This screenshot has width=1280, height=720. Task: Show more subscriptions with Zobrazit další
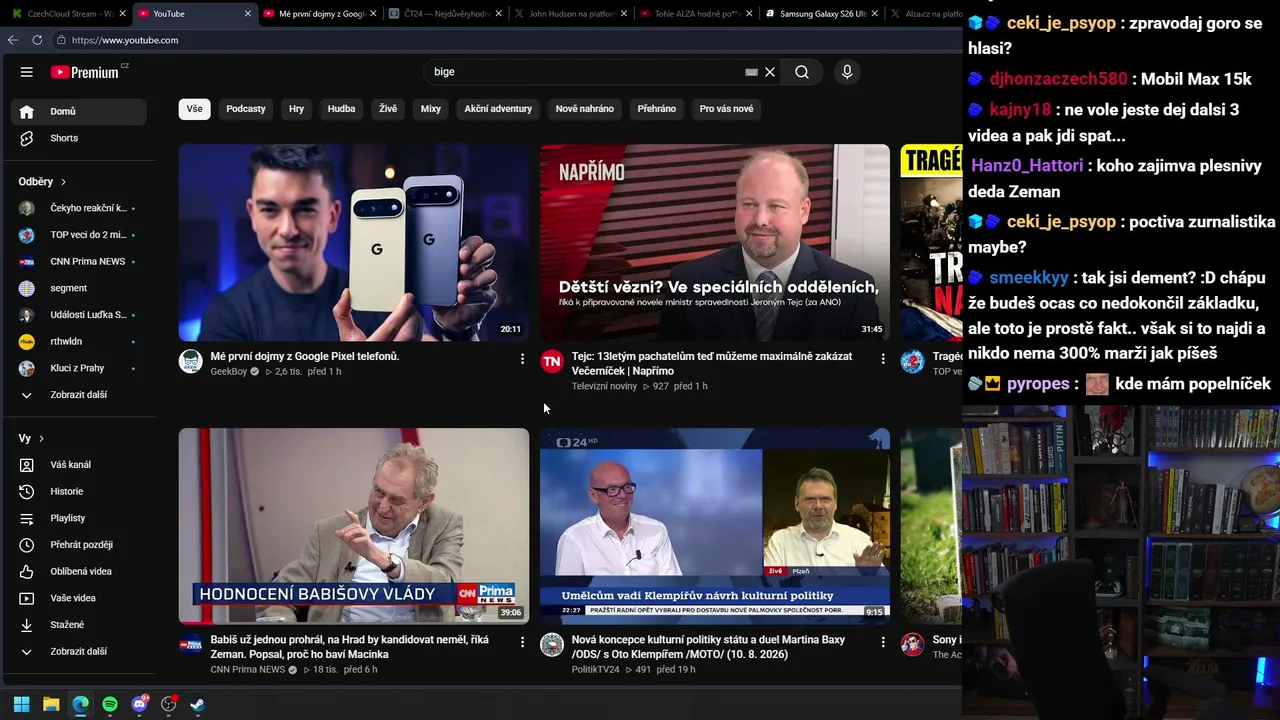click(79, 395)
